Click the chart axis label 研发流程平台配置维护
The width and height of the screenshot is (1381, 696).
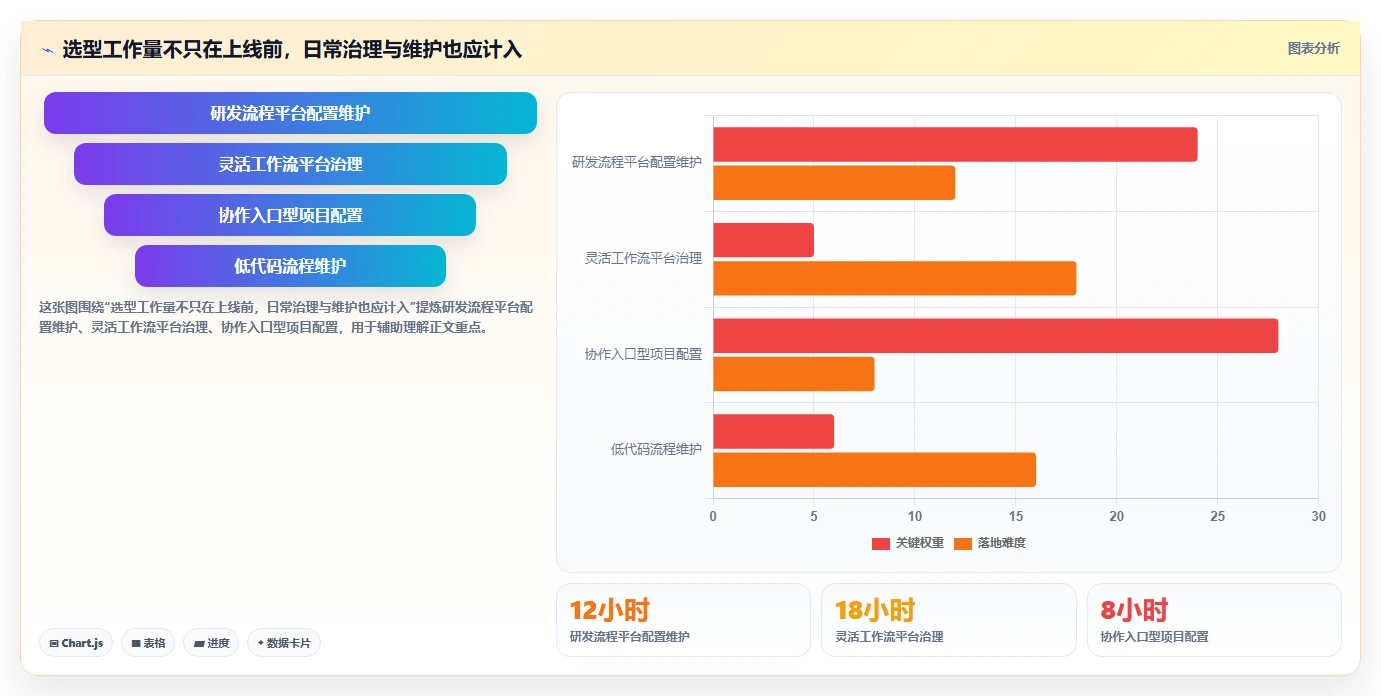point(637,162)
